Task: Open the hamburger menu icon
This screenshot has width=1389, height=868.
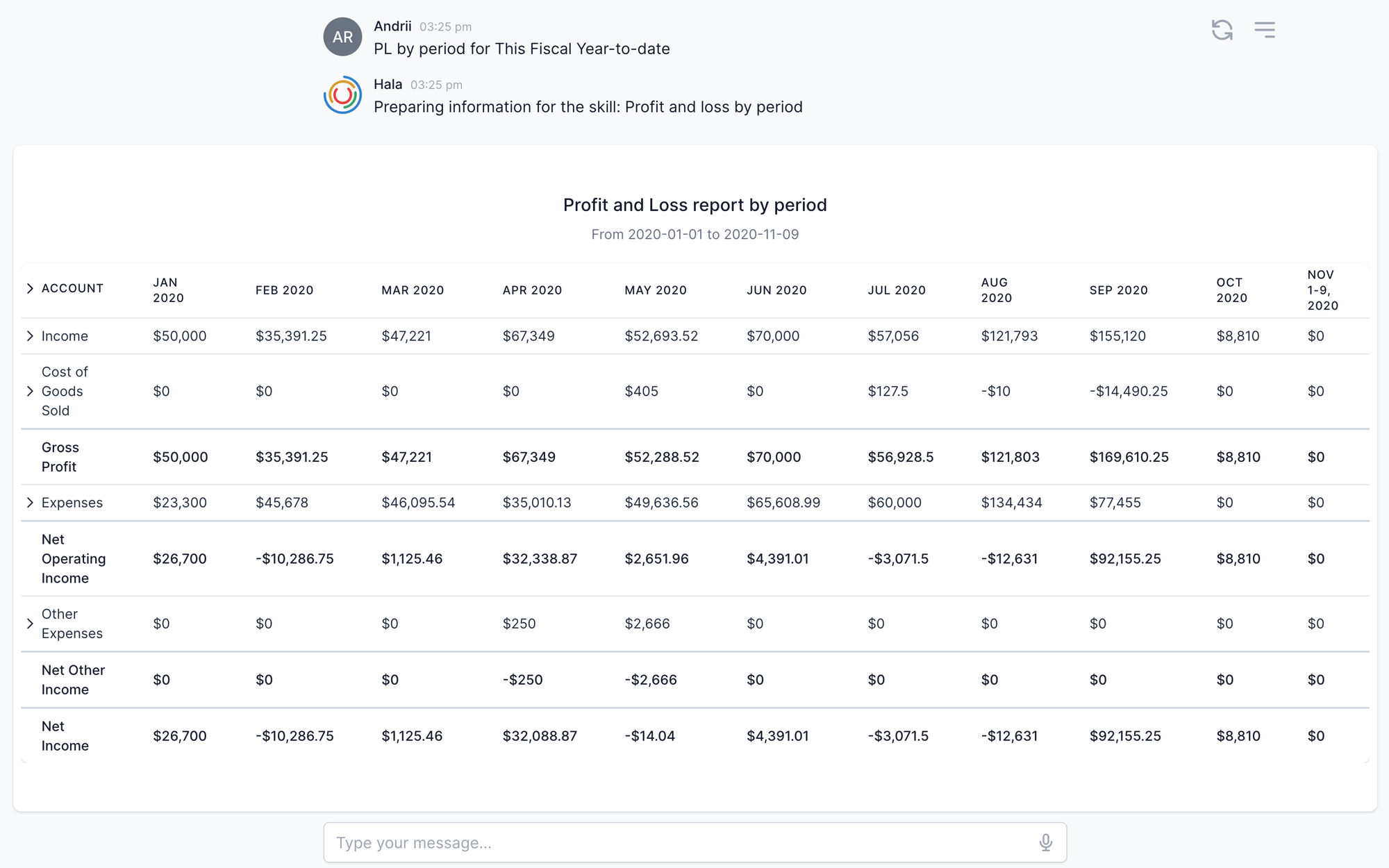Action: tap(1265, 30)
